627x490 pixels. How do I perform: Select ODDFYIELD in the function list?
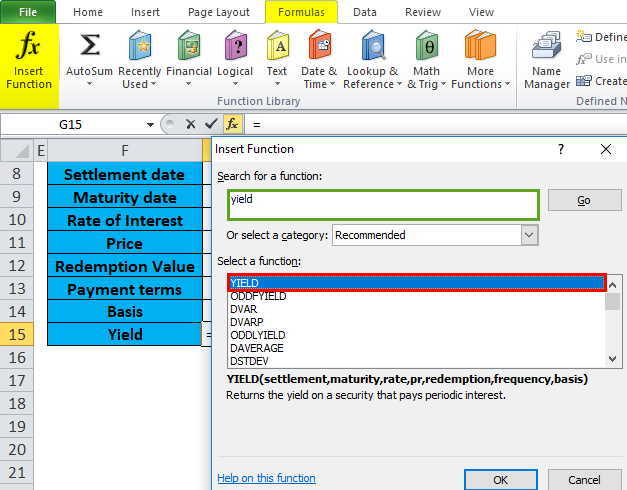[417, 296]
